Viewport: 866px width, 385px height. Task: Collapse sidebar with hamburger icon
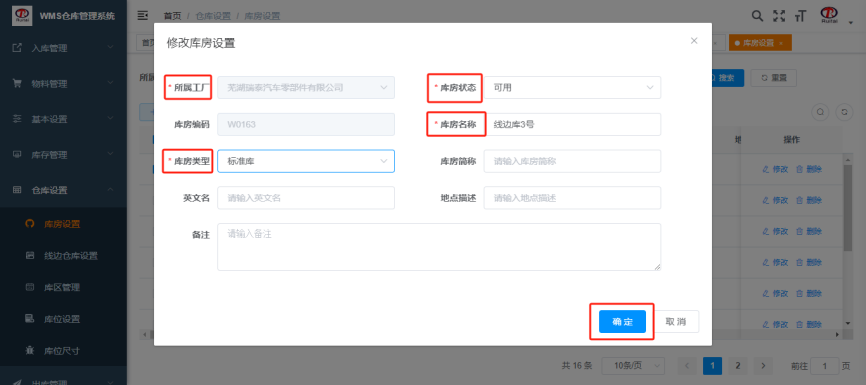point(142,15)
